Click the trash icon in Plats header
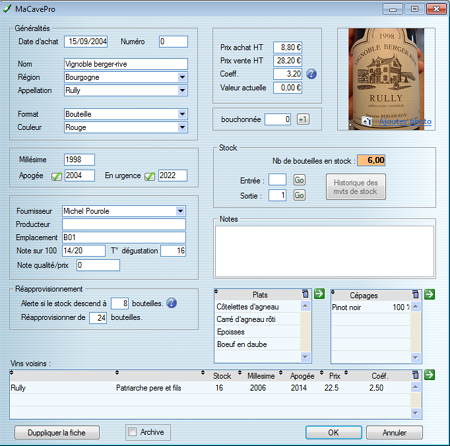The width and height of the screenshot is (450, 446). click(x=305, y=294)
